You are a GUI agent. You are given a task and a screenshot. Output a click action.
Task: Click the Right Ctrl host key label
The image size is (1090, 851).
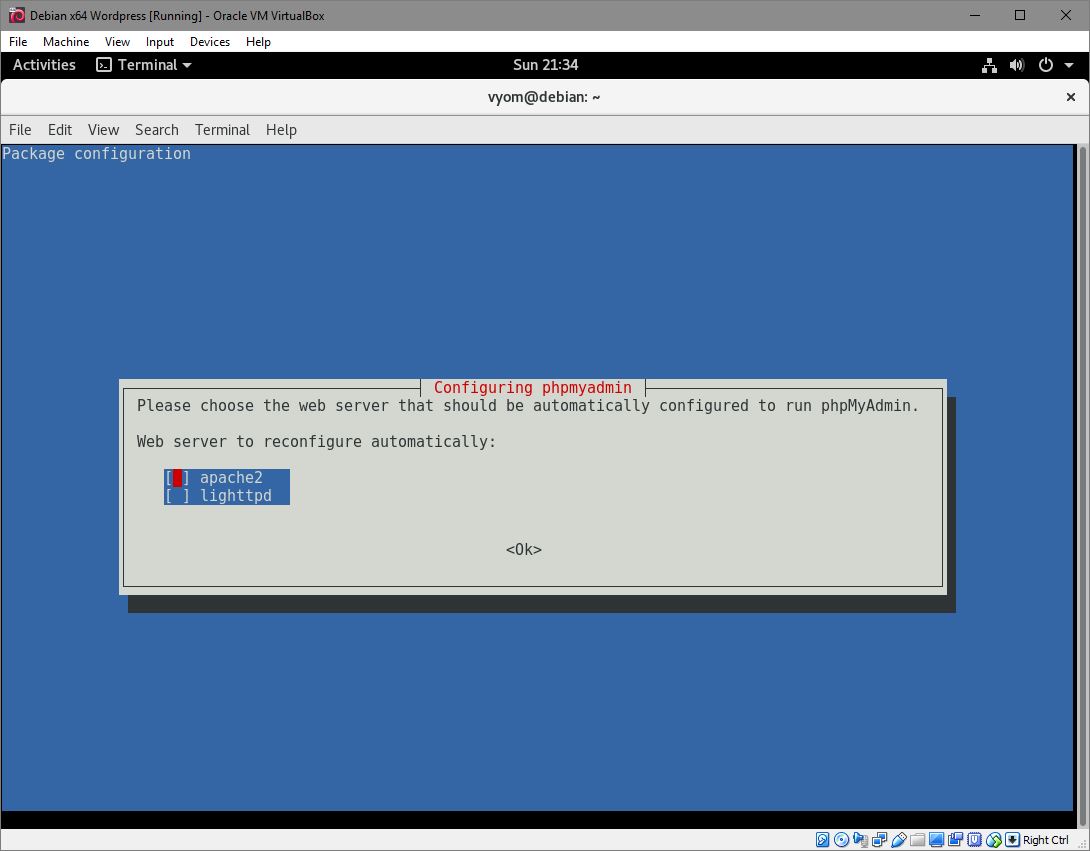[x=1046, y=840]
